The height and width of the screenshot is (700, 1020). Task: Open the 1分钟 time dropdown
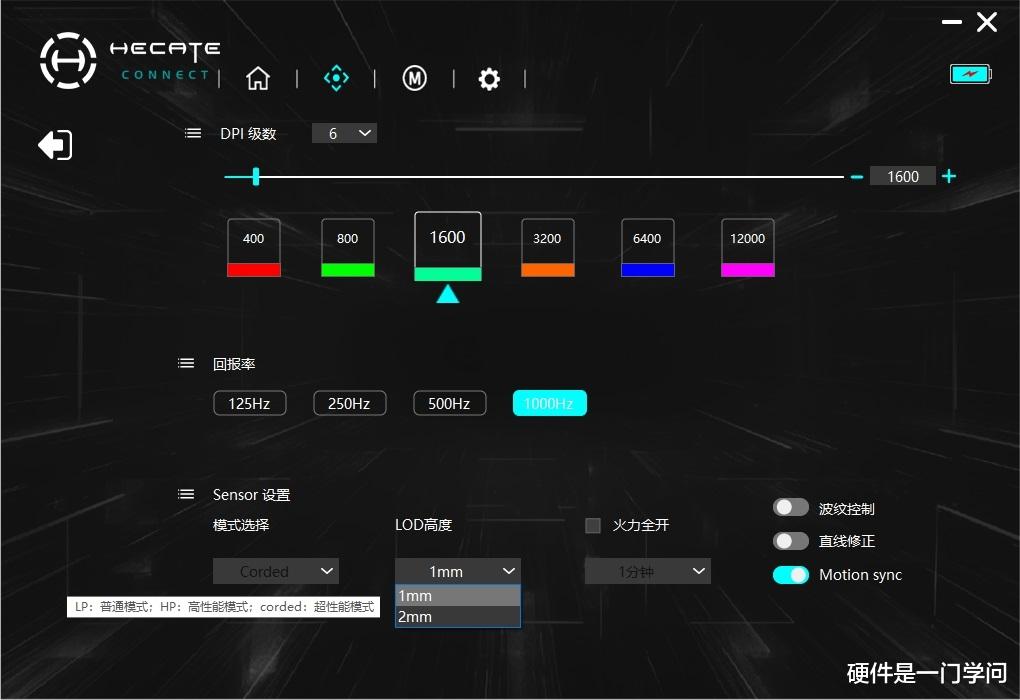[647, 571]
